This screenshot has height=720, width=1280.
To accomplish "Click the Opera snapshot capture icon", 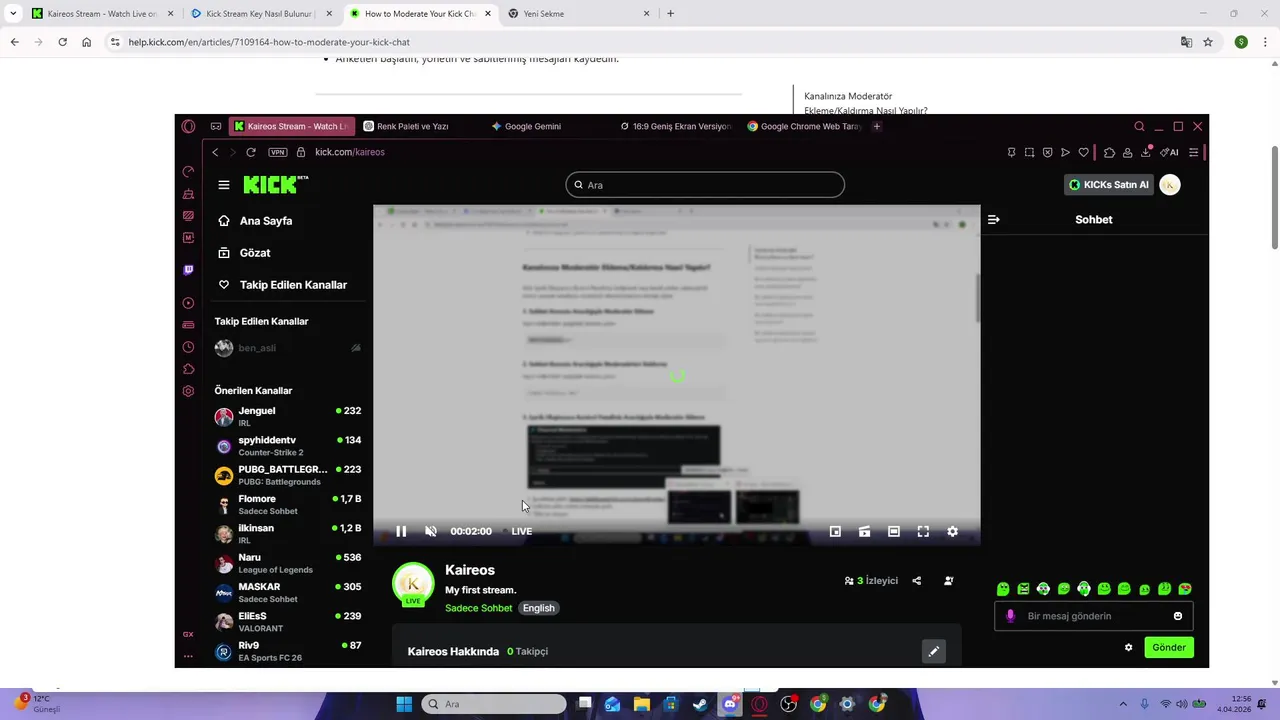I will click(1029, 153).
